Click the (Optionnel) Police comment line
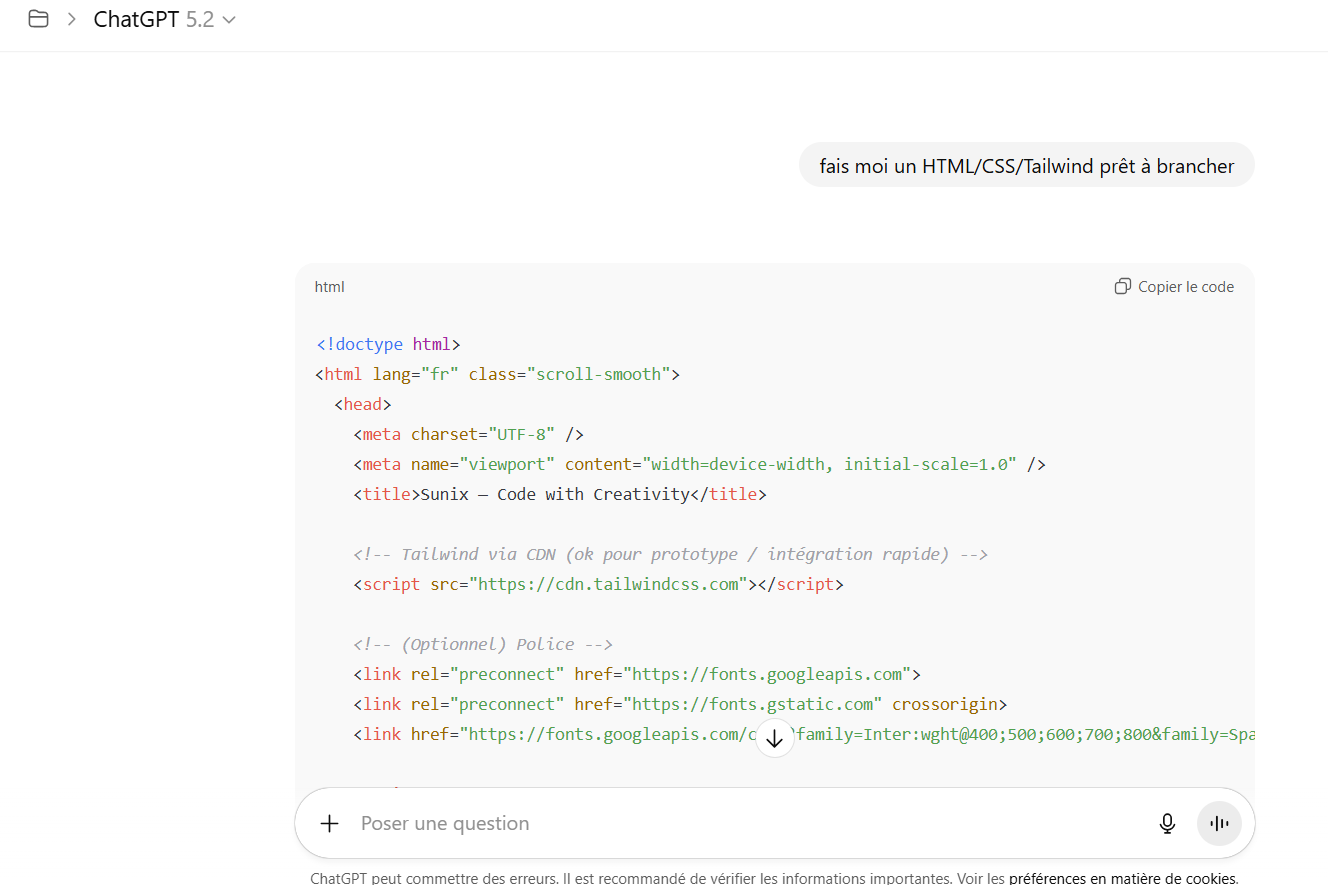 483,644
